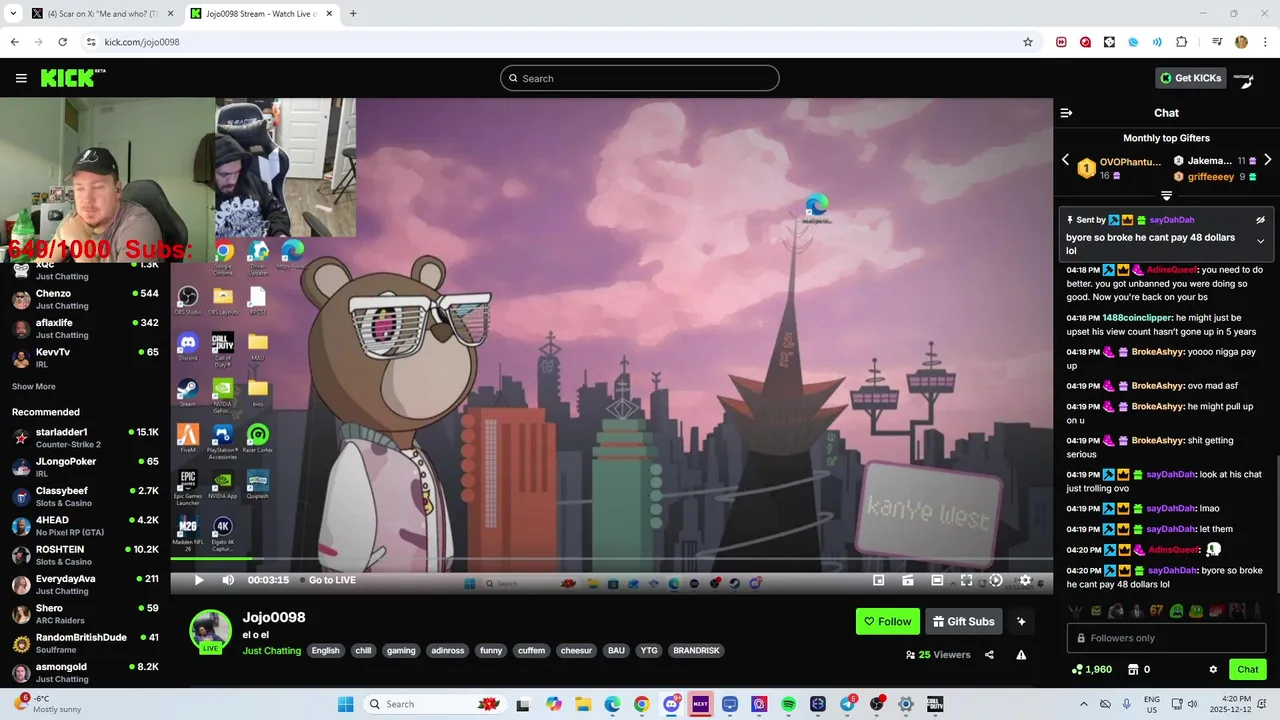Bookmark this page with star icon
Viewport: 1280px width, 720px height.
tap(1027, 42)
